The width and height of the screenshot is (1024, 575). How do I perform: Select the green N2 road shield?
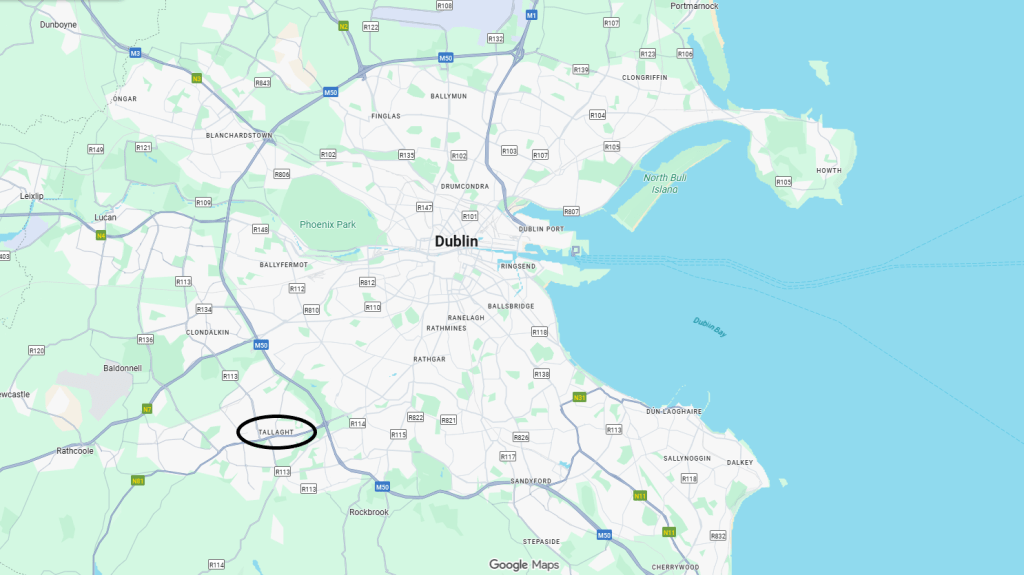tap(344, 26)
